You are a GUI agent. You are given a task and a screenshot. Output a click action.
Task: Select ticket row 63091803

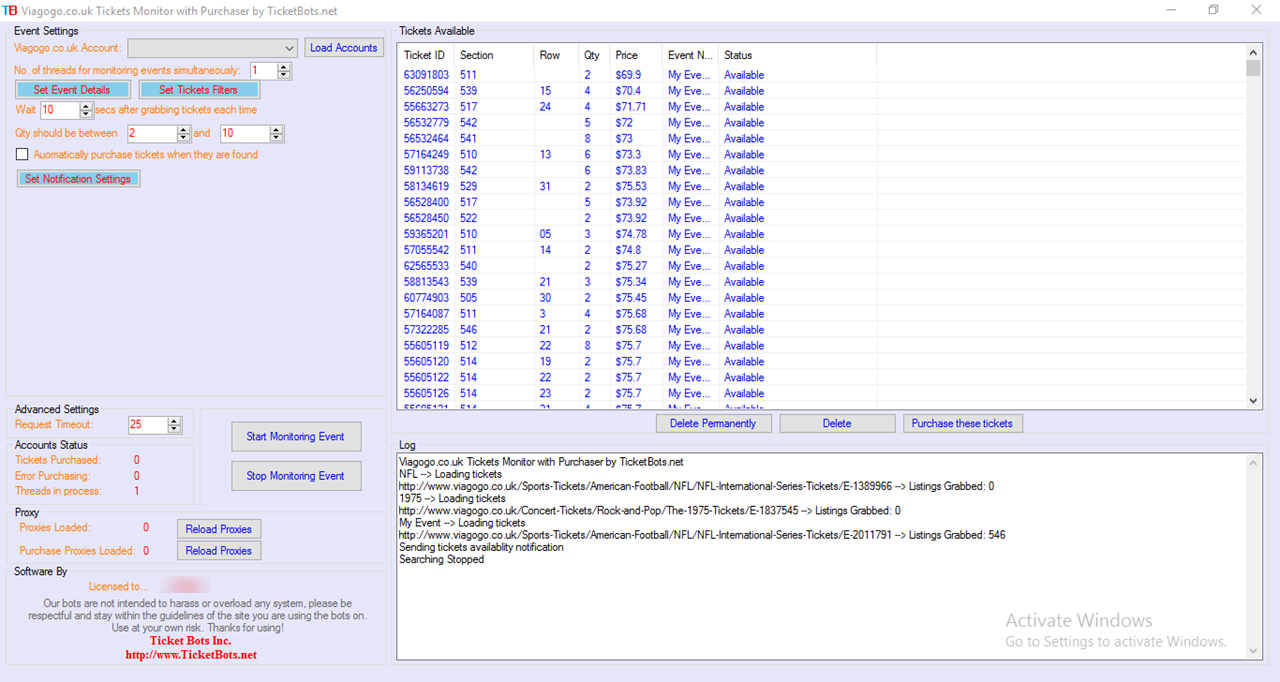[822, 75]
